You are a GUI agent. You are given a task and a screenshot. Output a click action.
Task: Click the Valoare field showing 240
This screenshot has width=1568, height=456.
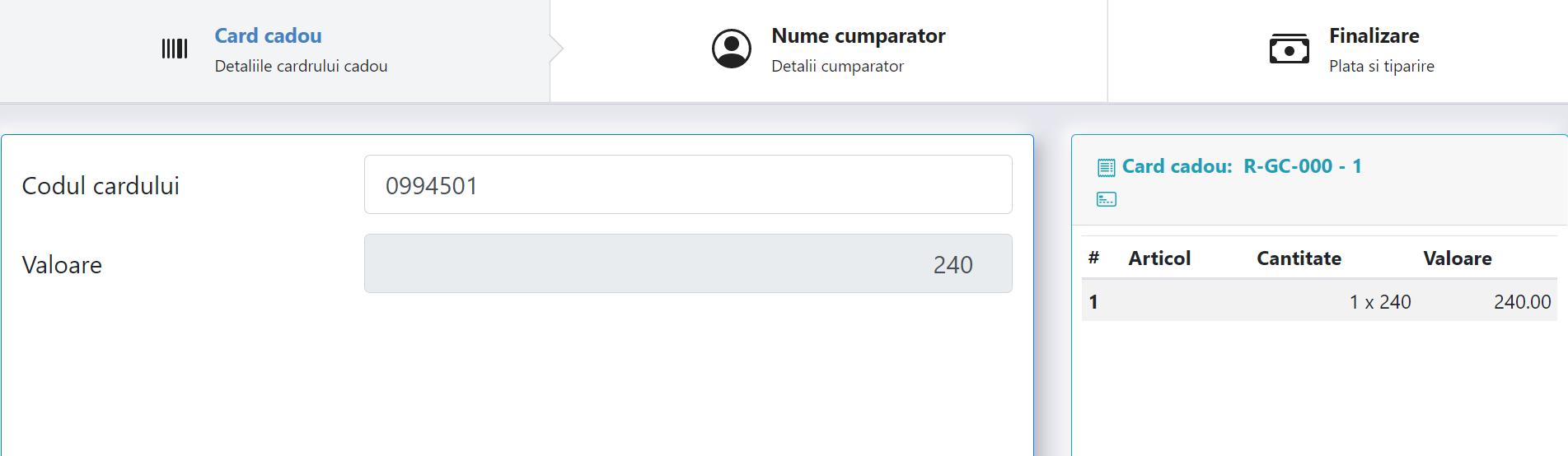coord(688,263)
